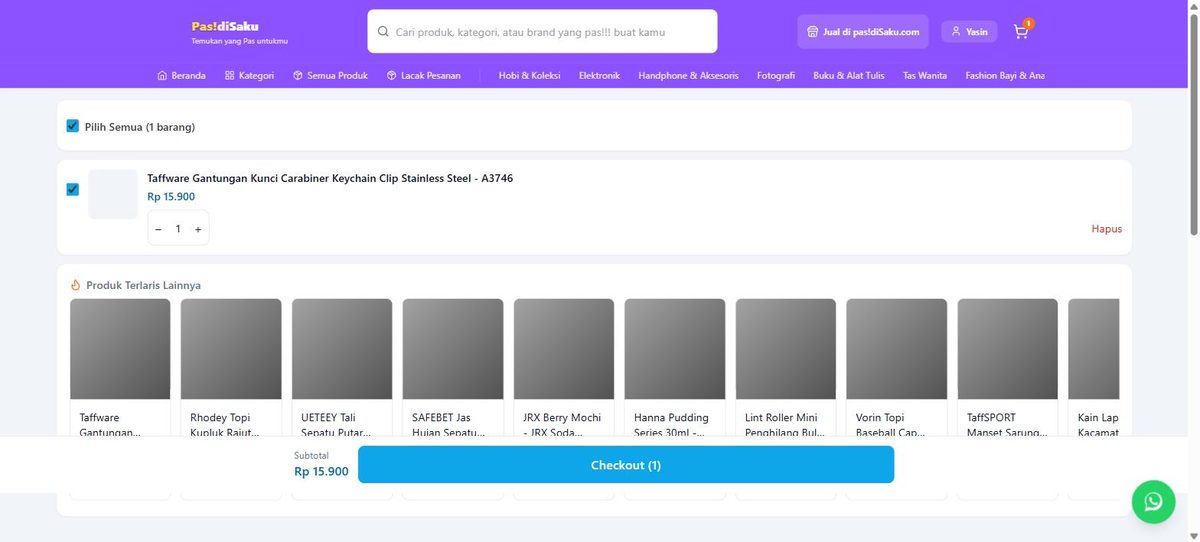Browse Hobi & Koleksi category

coord(529,75)
